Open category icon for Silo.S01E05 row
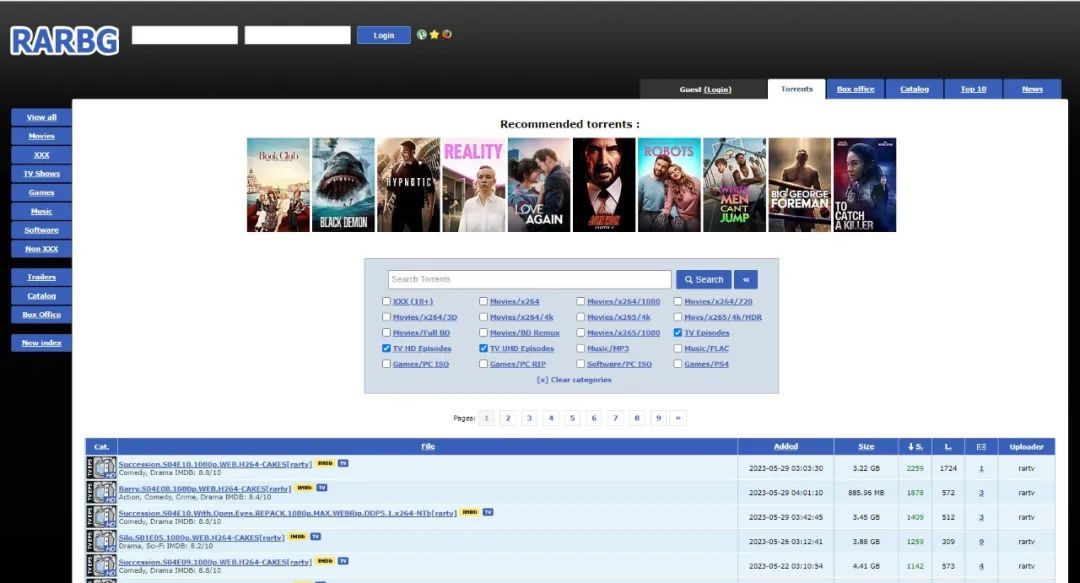The width and height of the screenshot is (1080, 583). point(101,541)
